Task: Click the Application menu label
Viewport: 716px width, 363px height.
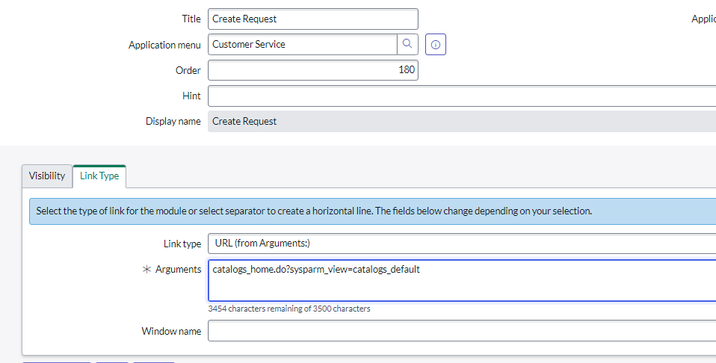Action: [x=164, y=45]
